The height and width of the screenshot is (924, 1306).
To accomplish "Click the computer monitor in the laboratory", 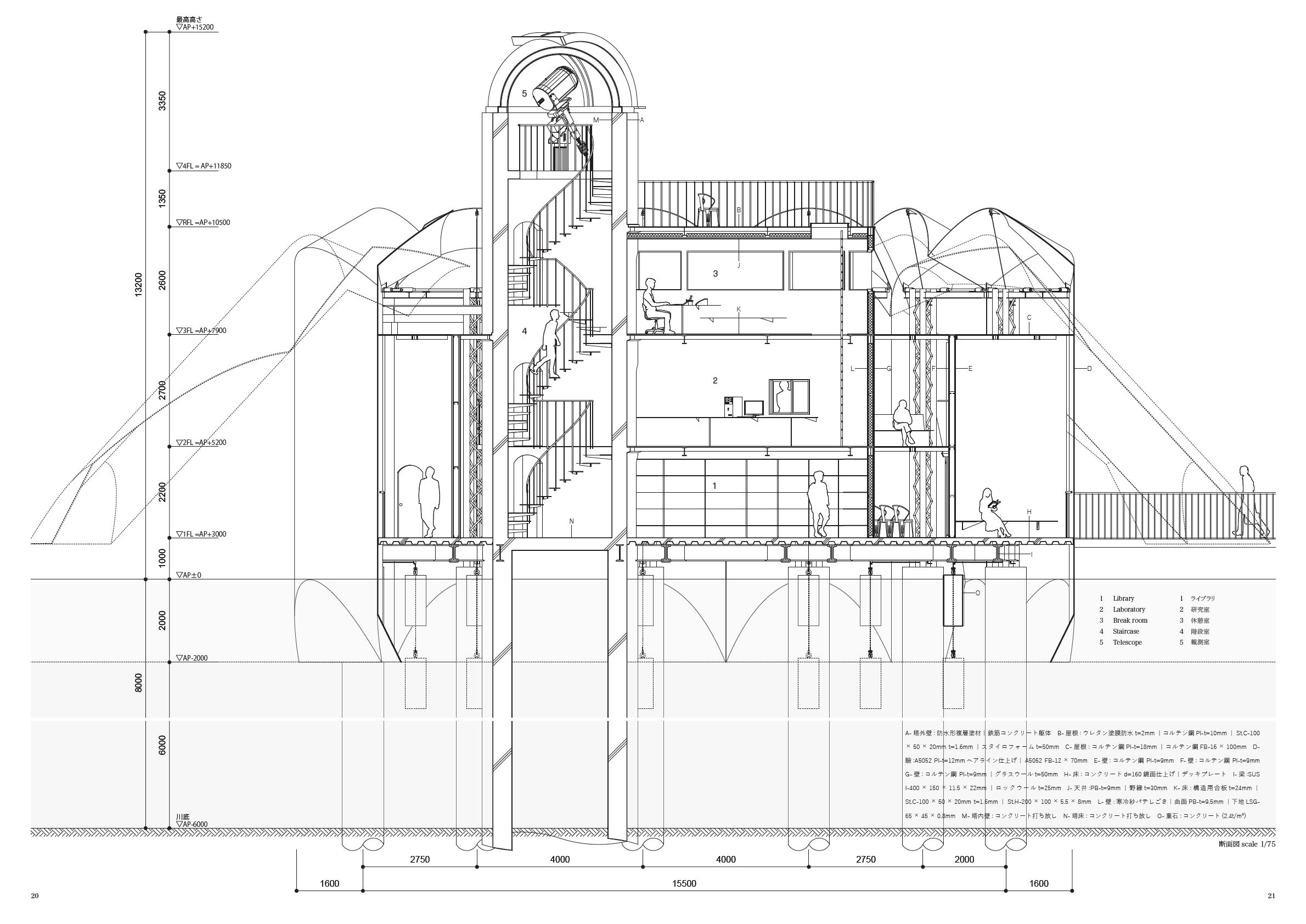I will coord(754,409).
